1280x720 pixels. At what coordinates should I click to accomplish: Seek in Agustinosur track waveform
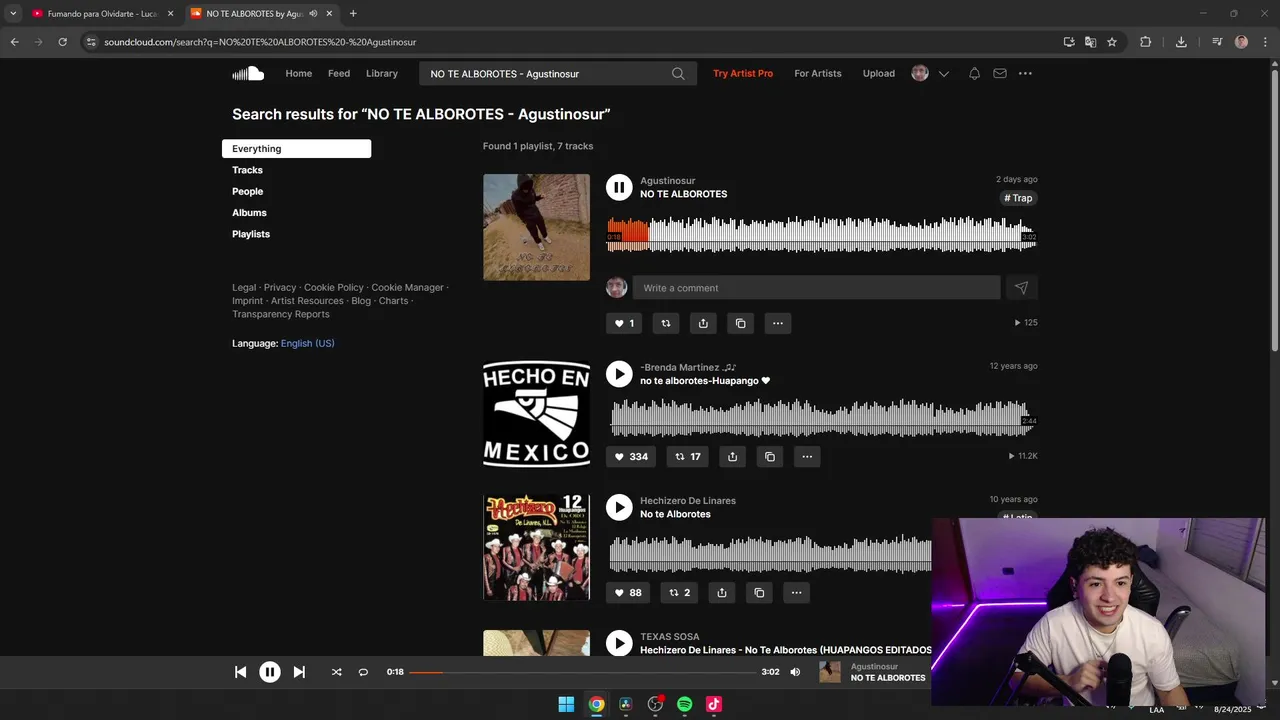pyautogui.click(x=821, y=234)
